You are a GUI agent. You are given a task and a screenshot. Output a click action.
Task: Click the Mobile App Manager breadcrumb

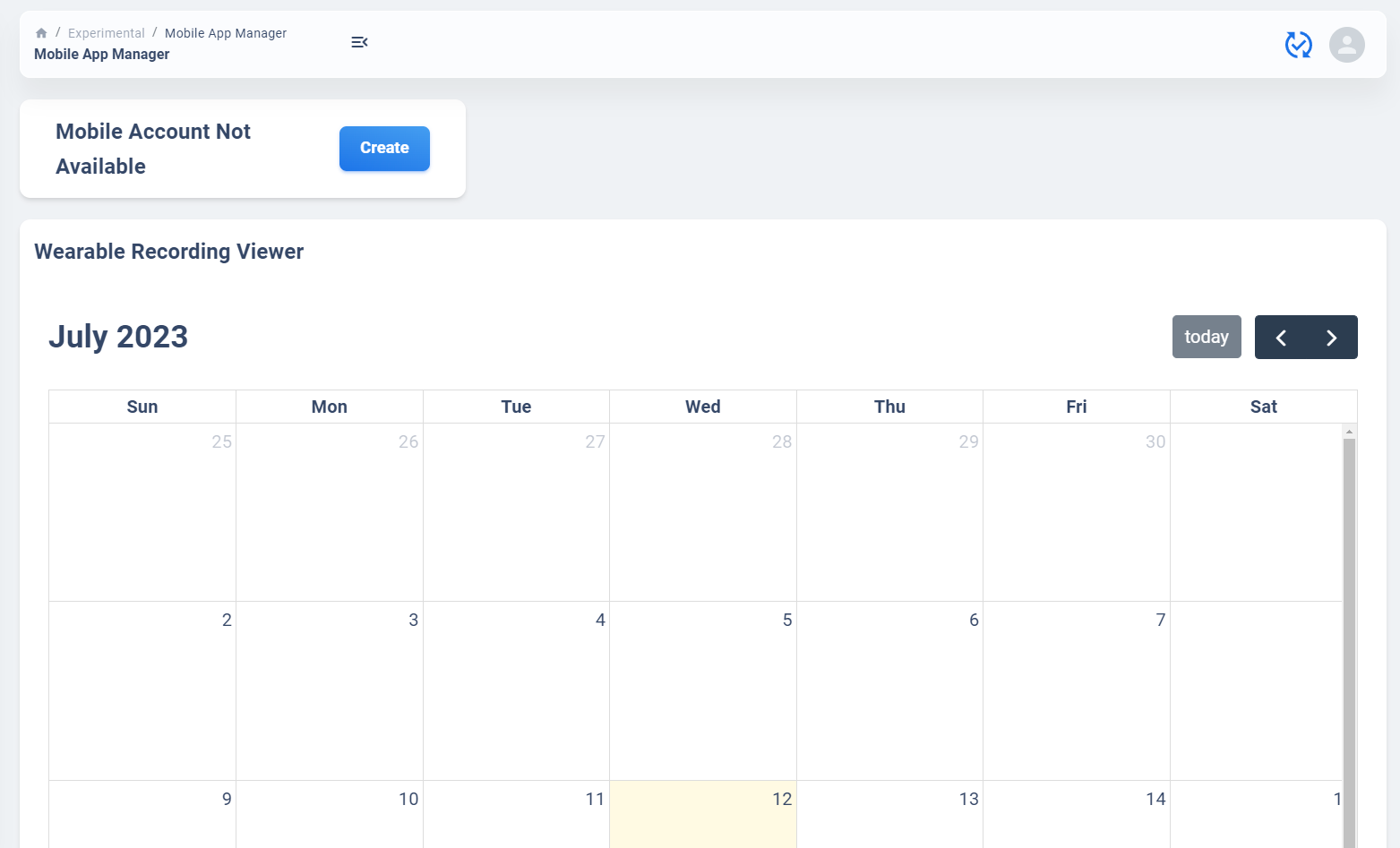226,33
